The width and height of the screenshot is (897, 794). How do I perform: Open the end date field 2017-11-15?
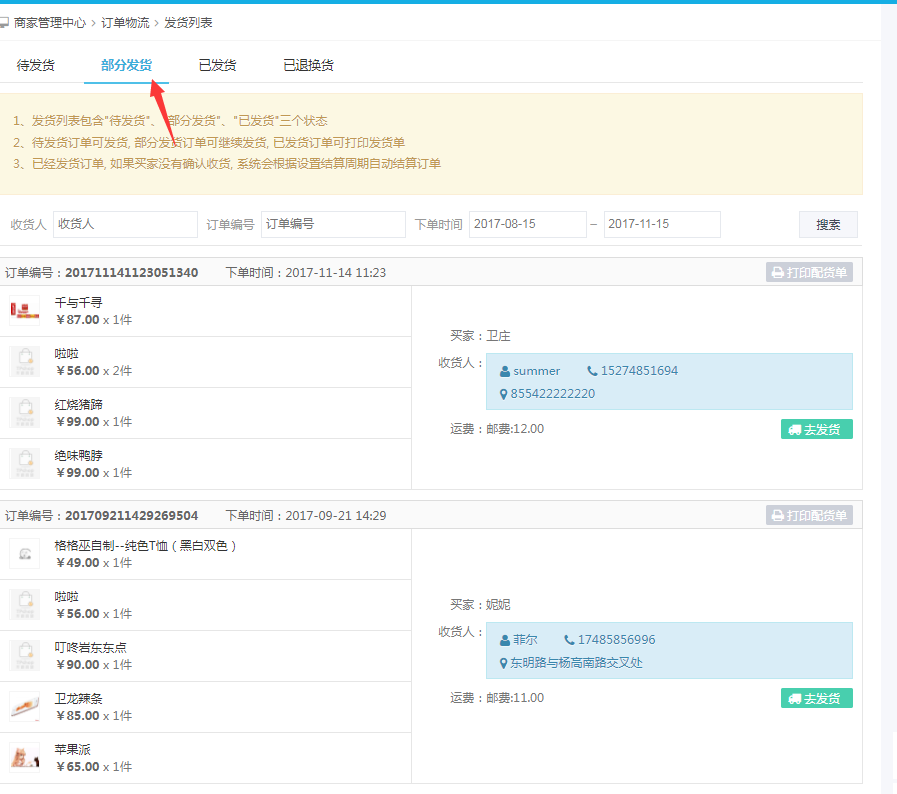point(662,224)
